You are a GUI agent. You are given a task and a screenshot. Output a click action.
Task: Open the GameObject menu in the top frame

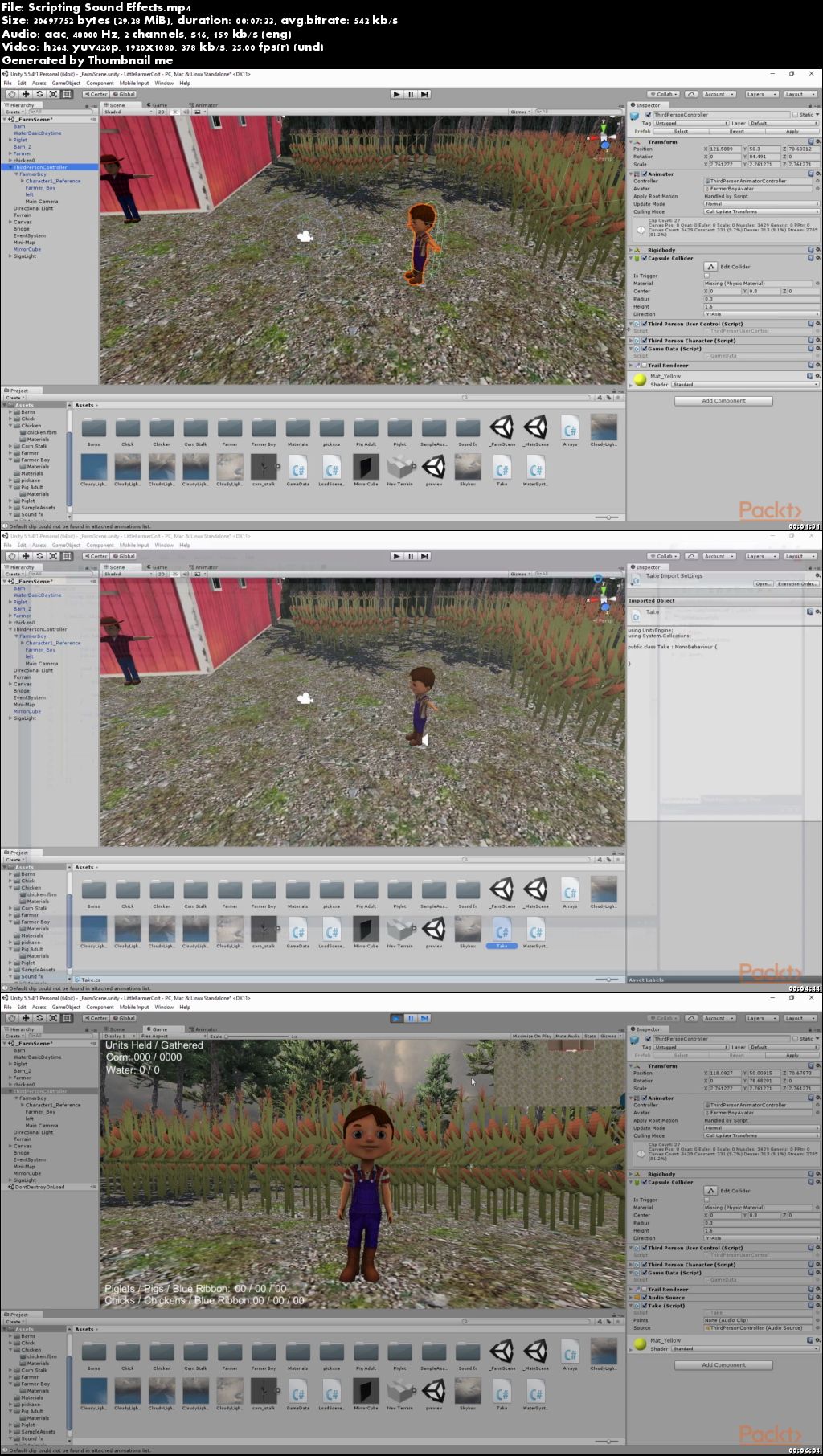pyautogui.click(x=66, y=83)
